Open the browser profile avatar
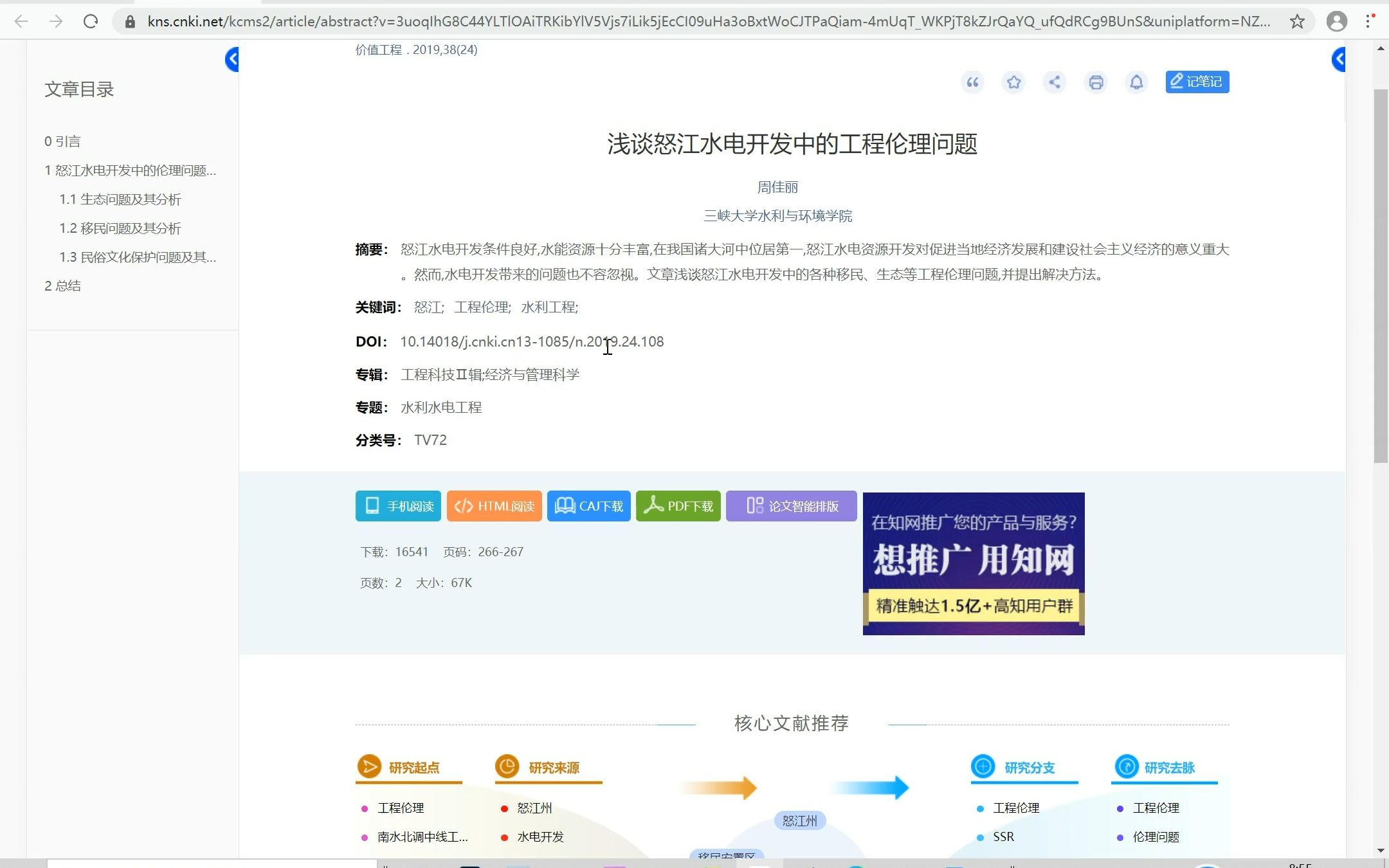The image size is (1389, 868). point(1336,22)
